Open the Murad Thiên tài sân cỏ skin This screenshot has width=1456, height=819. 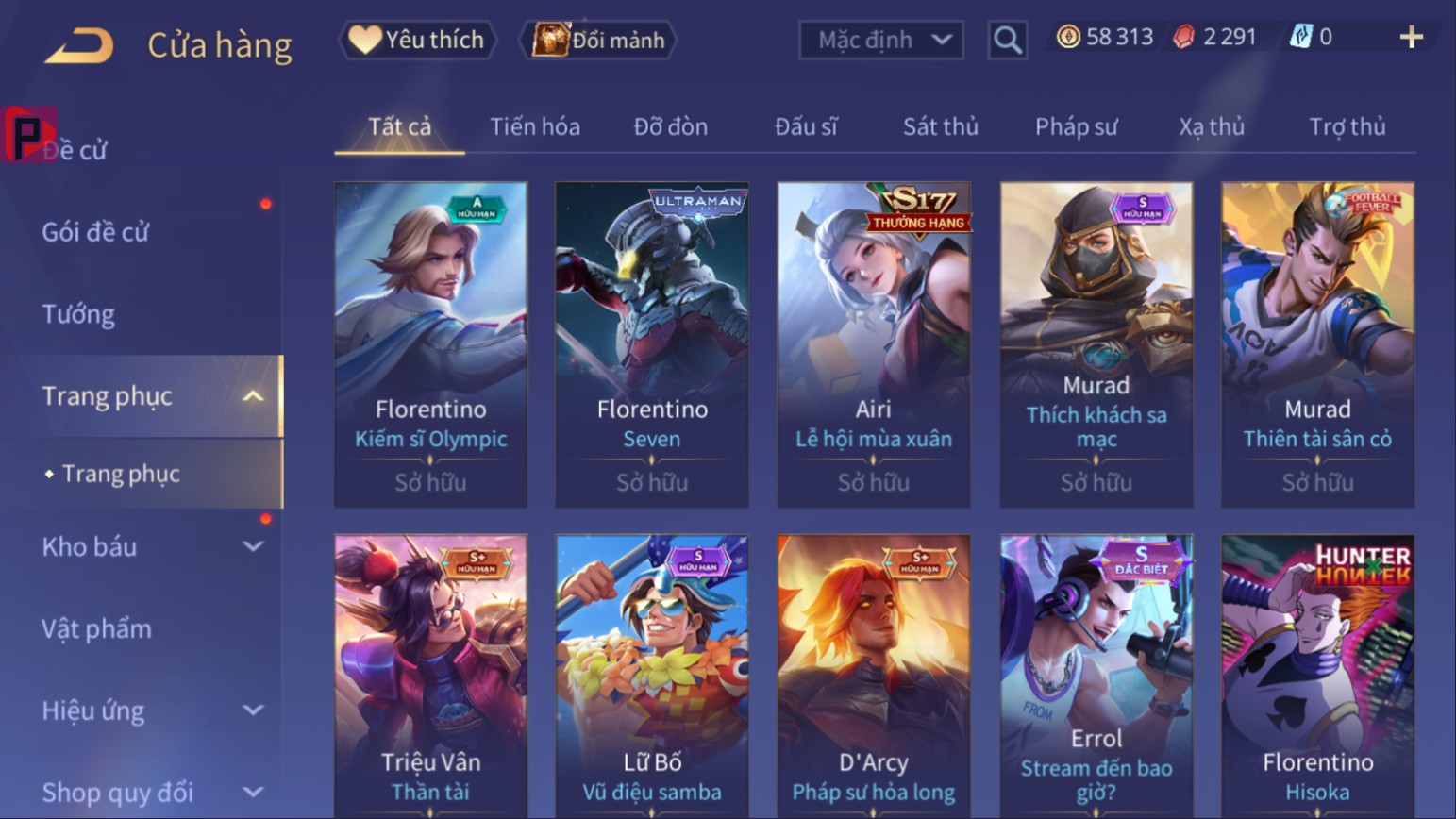point(1317,344)
